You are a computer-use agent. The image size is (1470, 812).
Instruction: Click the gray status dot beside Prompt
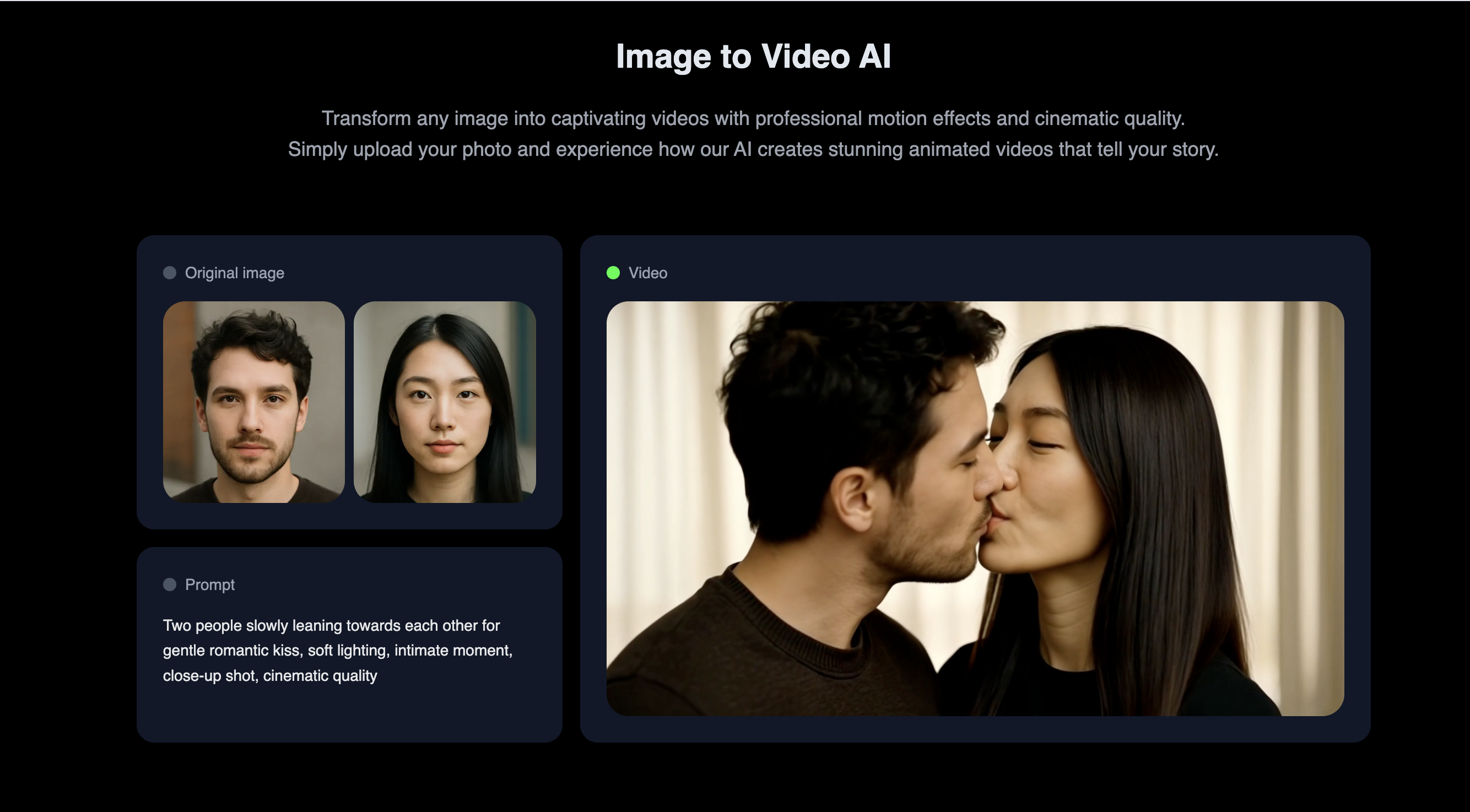169,584
